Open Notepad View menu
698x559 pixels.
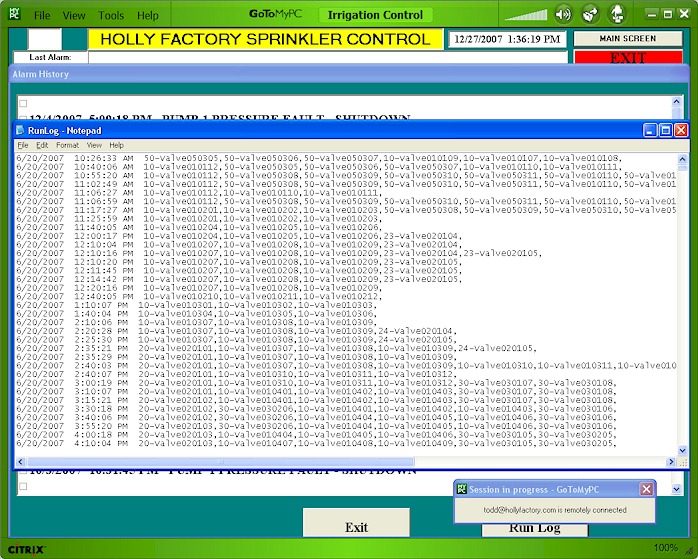tap(94, 145)
